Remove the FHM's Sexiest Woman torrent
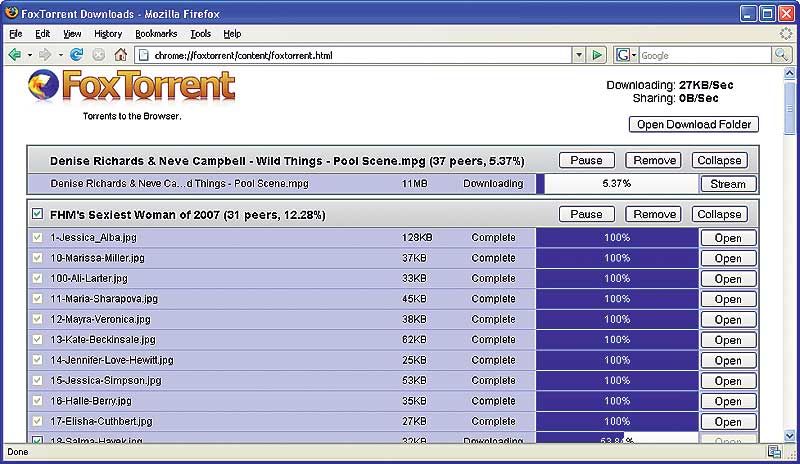This screenshot has width=800, height=464. (x=654, y=214)
